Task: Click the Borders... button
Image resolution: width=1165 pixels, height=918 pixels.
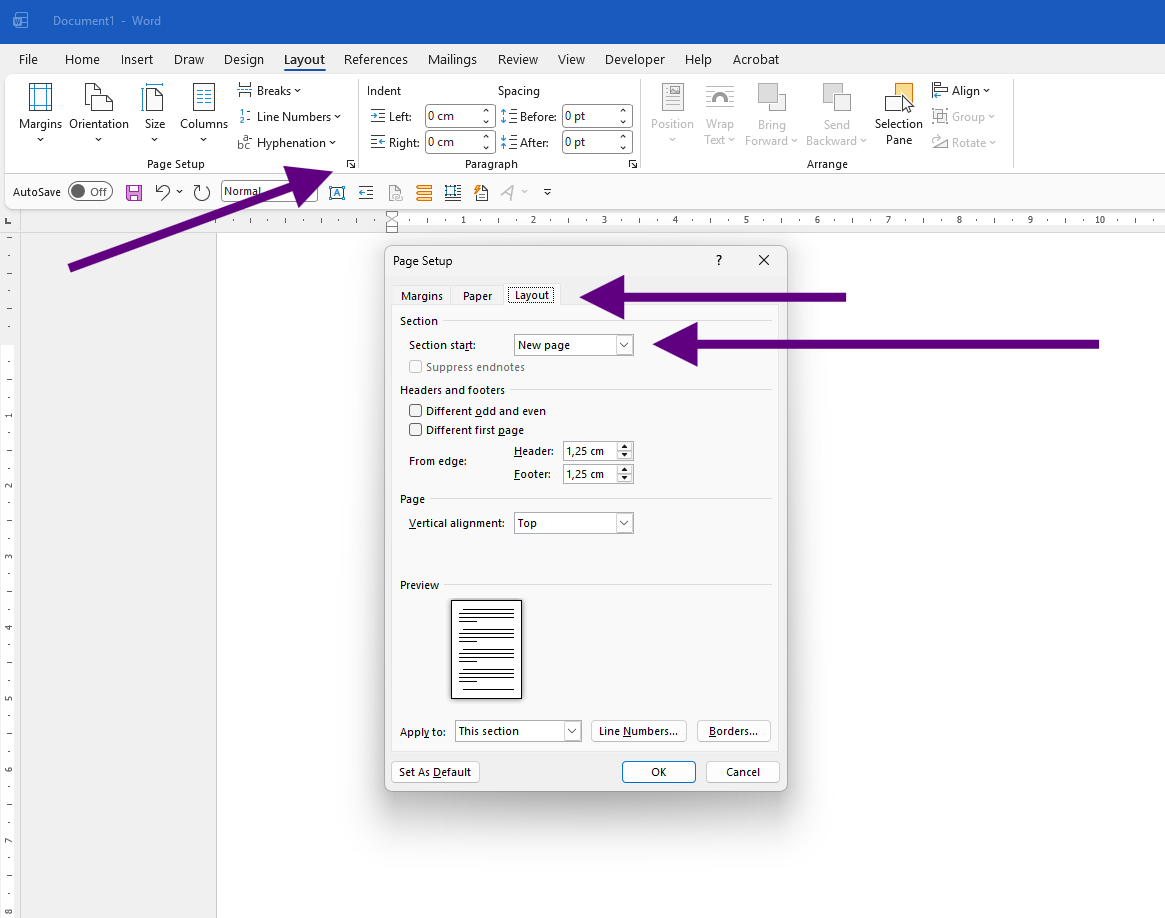Action: tap(733, 731)
